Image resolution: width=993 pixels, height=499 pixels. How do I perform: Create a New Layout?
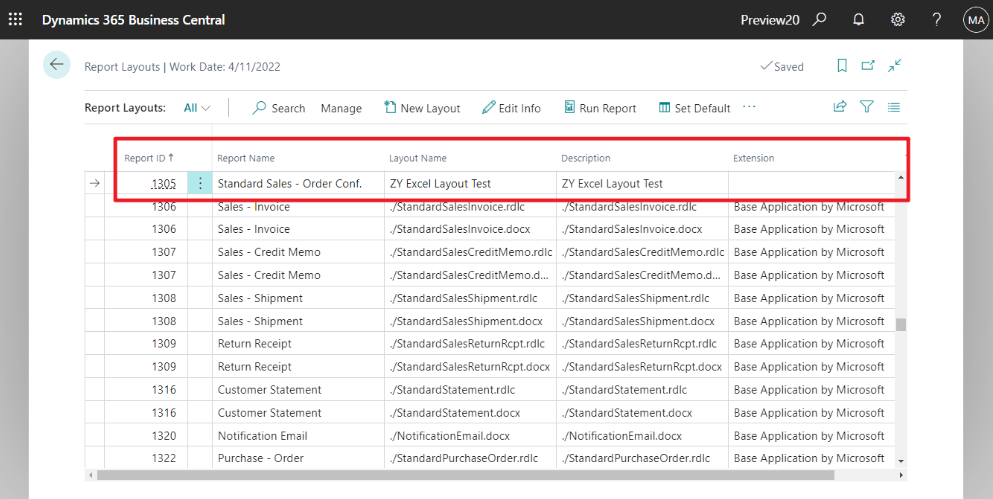pyautogui.click(x=422, y=108)
